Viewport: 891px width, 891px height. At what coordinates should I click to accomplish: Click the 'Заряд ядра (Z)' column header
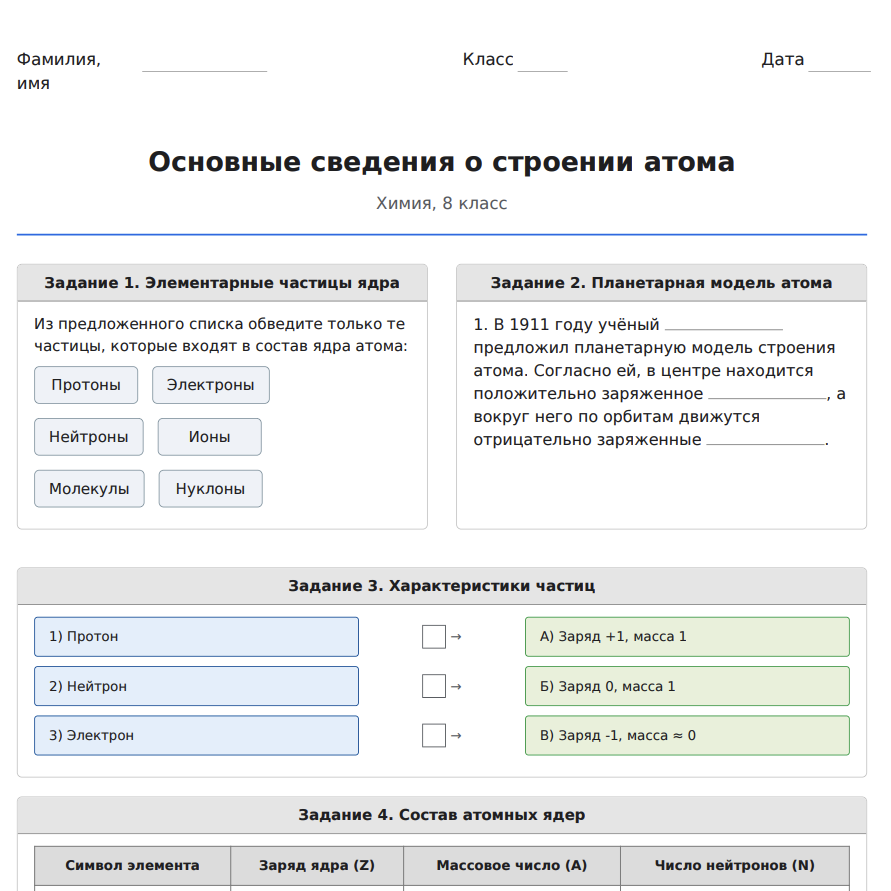click(x=317, y=865)
